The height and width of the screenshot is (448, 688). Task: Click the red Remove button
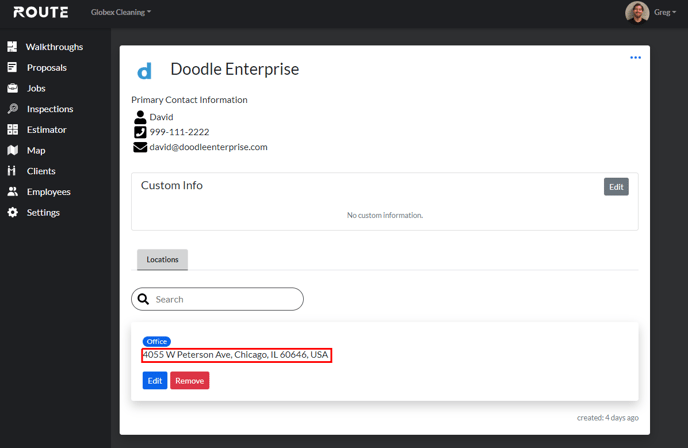click(x=190, y=380)
